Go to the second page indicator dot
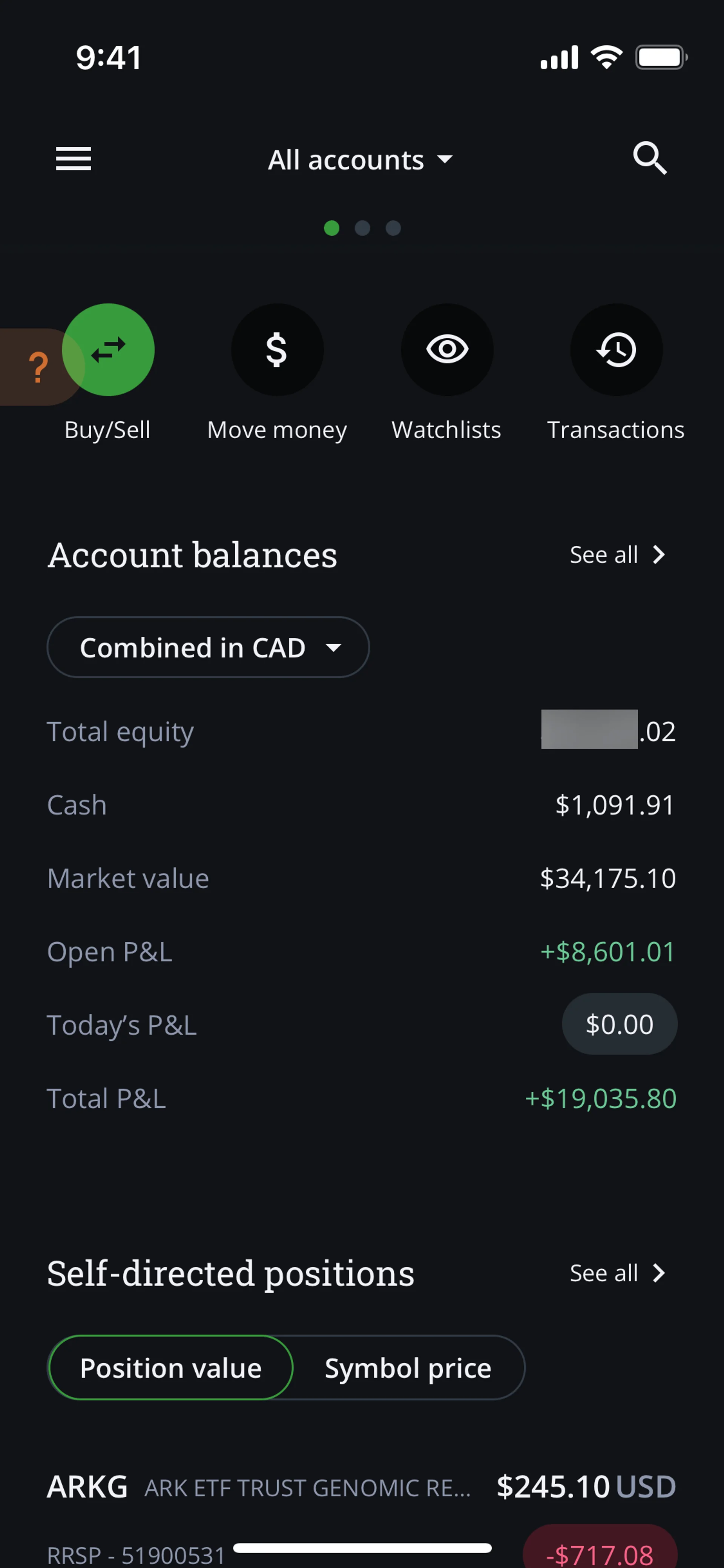The image size is (724, 1568). (363, 228)
